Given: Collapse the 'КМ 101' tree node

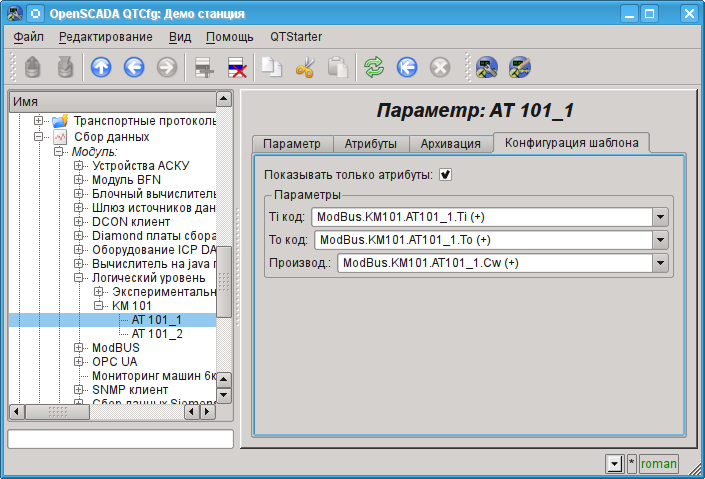Looking at the screenshot, I should (x=99, y=306).
